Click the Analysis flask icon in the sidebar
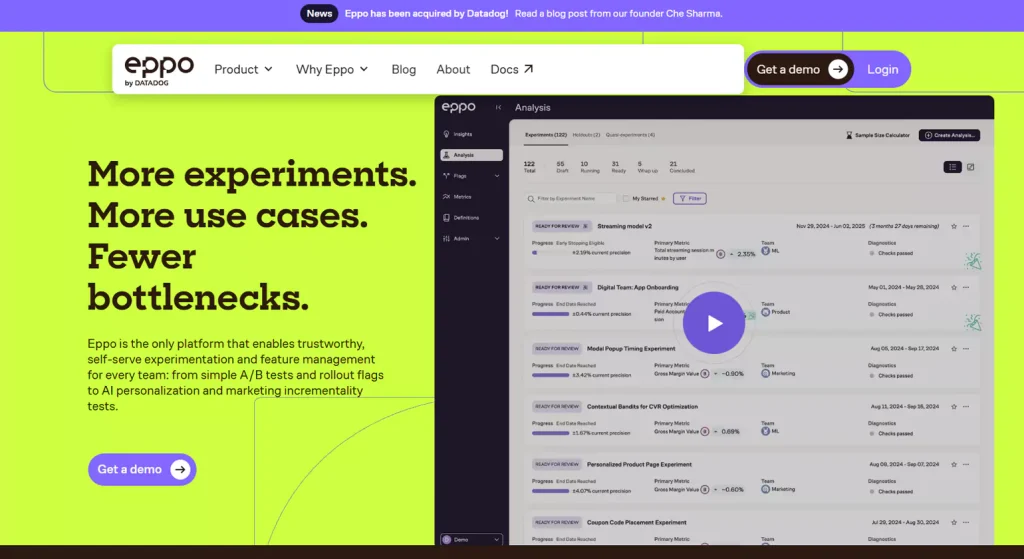The width and height of the screenshot is (1024, 559). (x=447, y=155)
